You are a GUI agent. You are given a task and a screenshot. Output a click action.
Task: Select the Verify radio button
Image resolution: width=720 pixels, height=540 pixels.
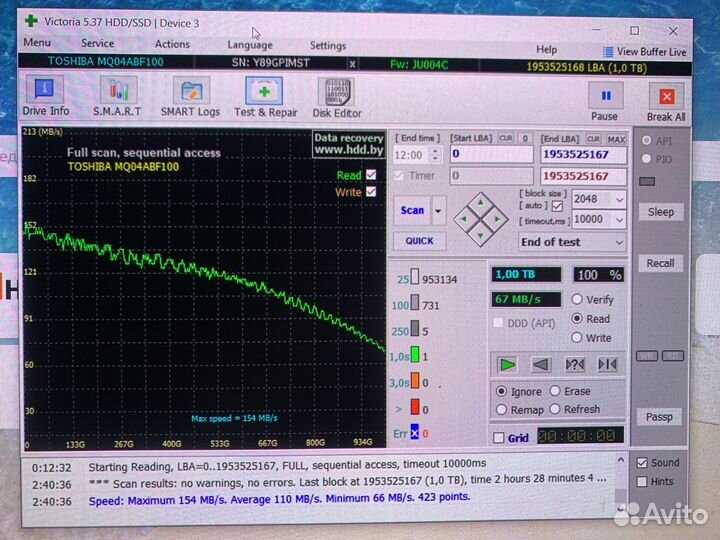[577, 299]
